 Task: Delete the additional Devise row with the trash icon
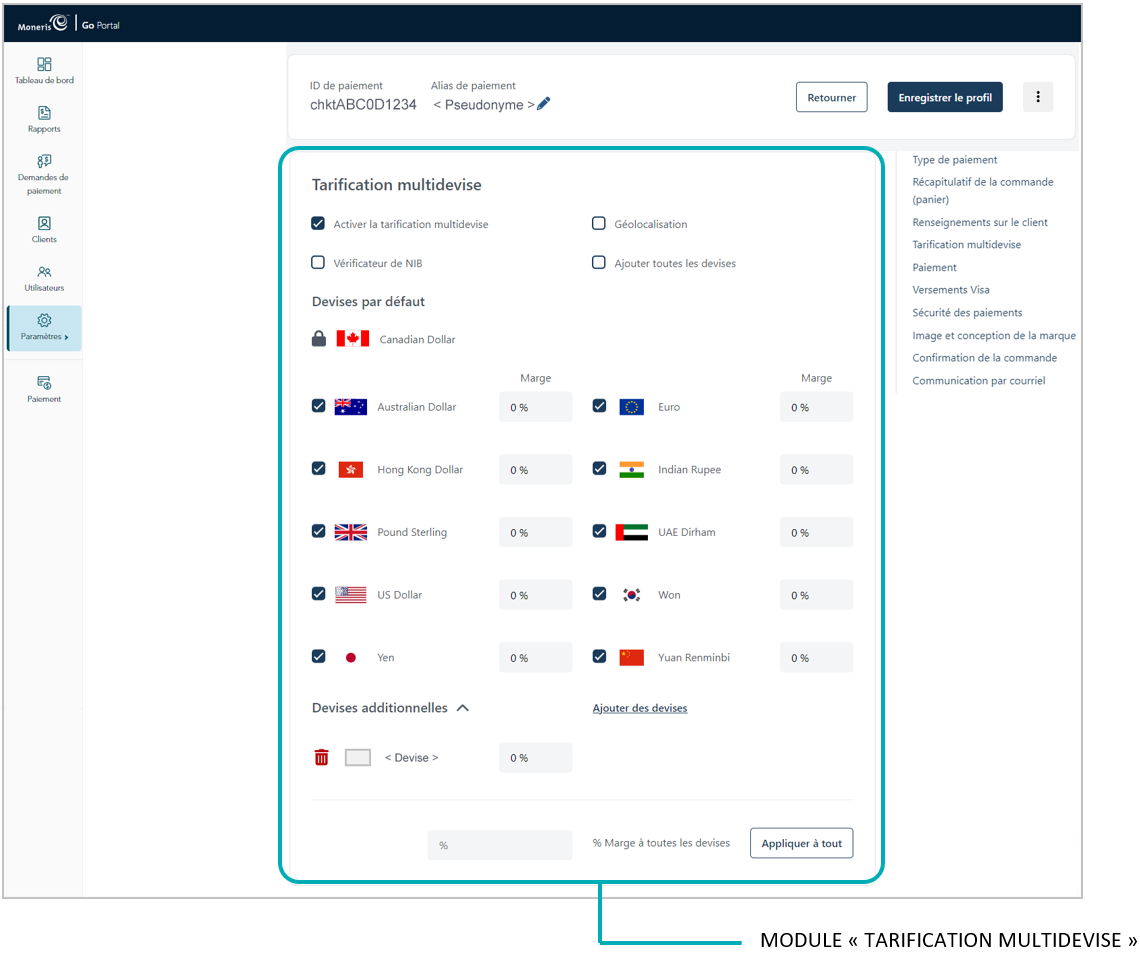(x=321, y=758)
